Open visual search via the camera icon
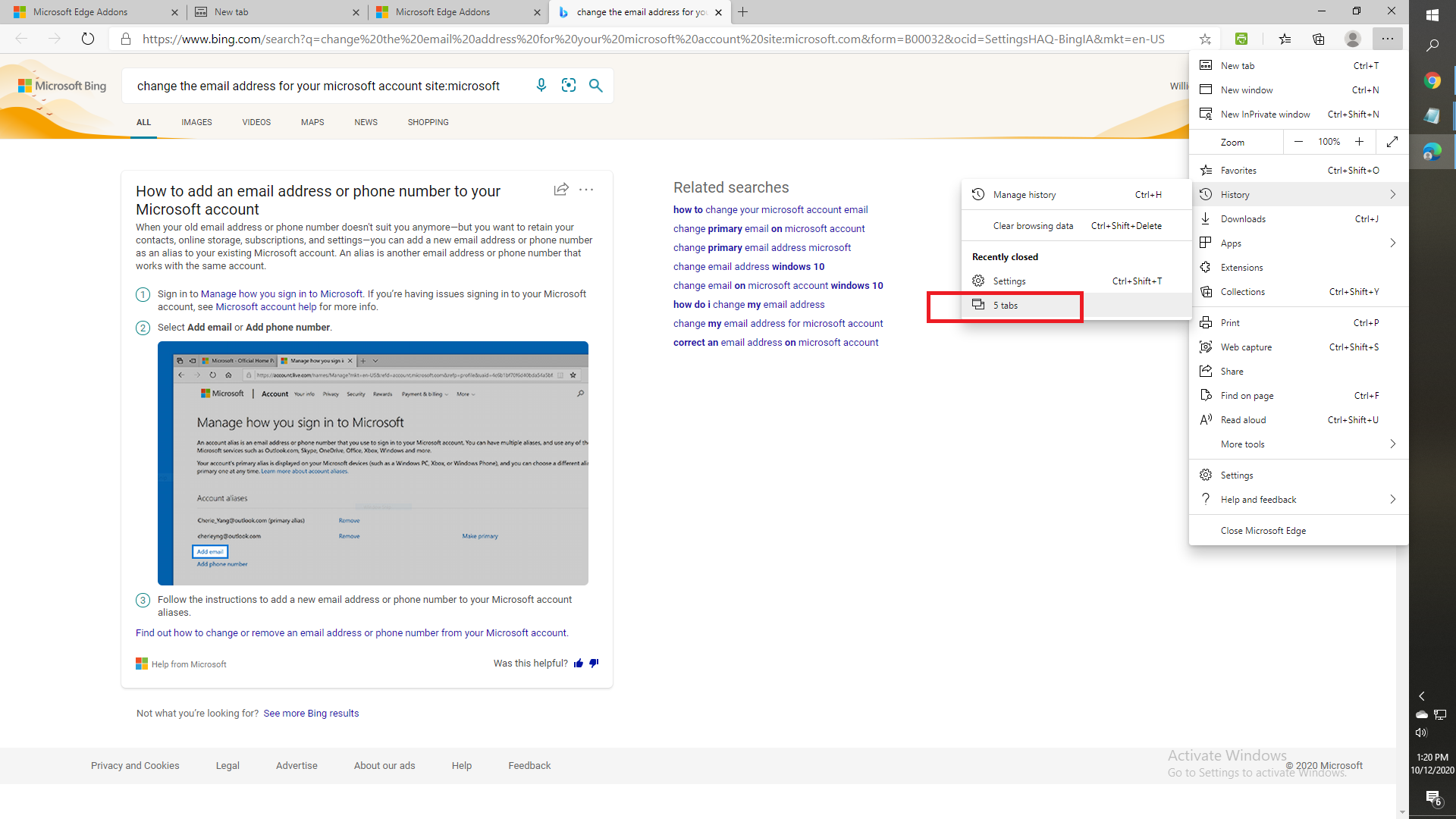This screenshot has height=819, width=1456. (569, 86)
